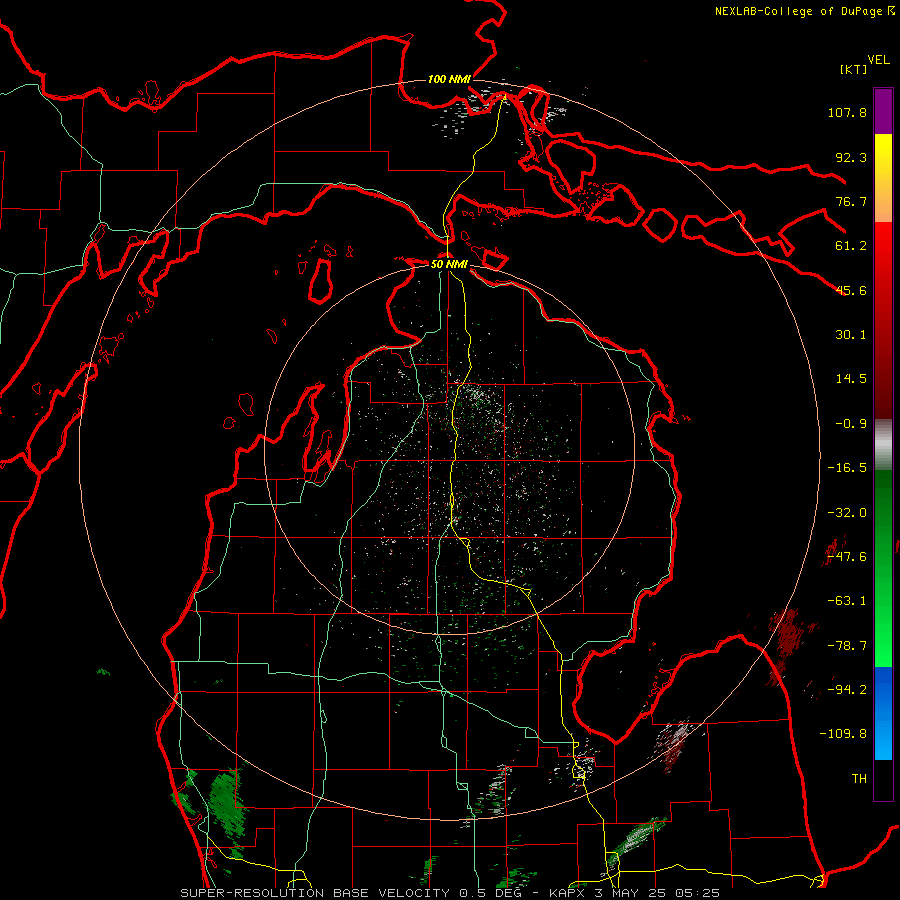
Task: Click the -78.7 legend value
Action: 847,646
